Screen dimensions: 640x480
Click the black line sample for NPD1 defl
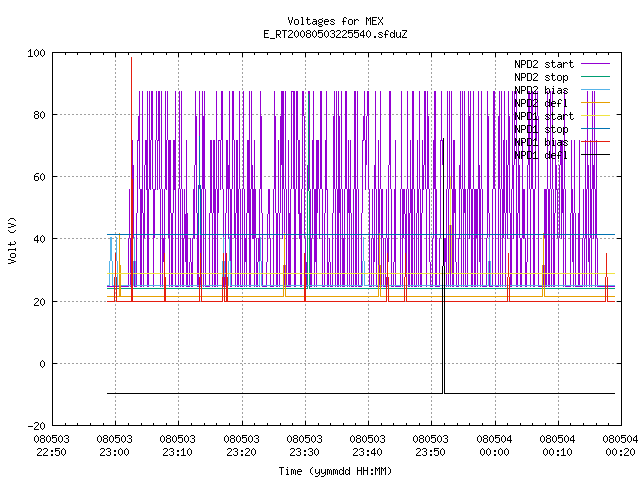[596, 155]
